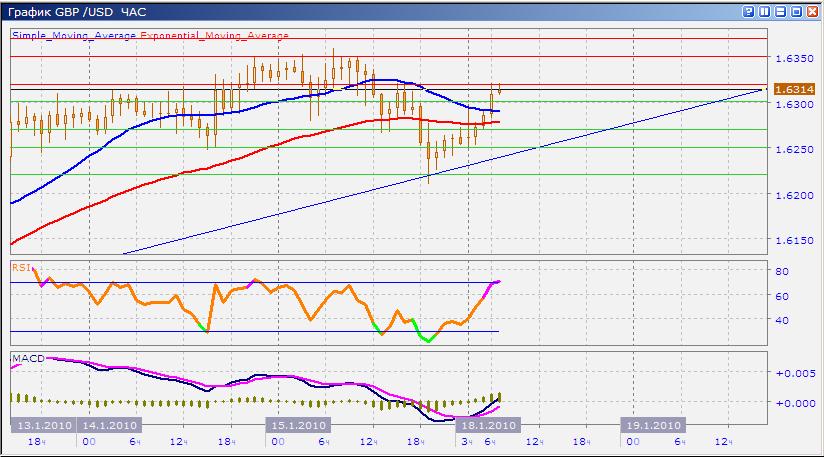Click the window title График GBP/USD ЧАС
Screen dimensions: 824x457
click(x=75, y=11)
